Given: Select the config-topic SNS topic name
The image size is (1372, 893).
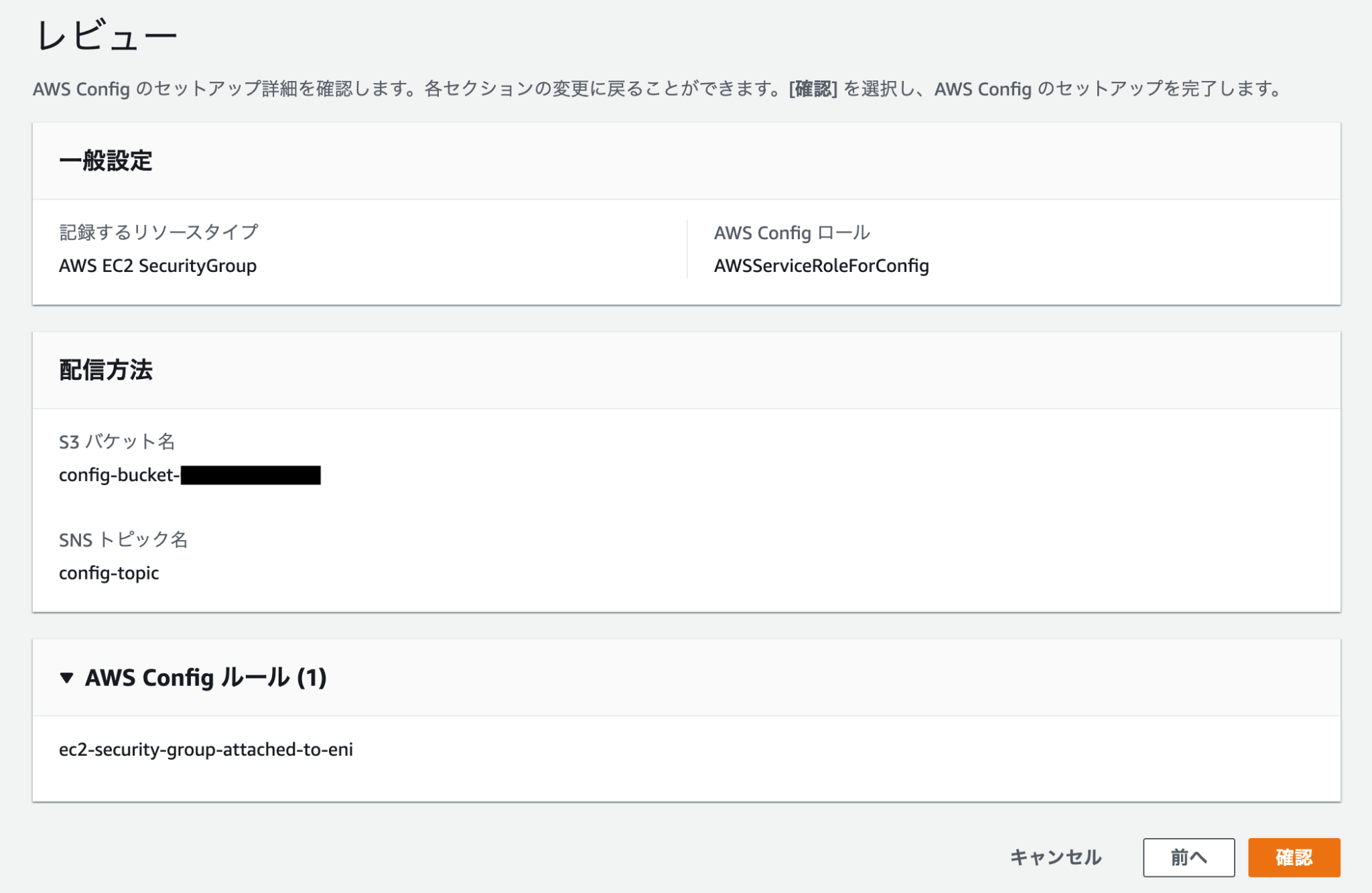Looking at the screenshot, I should [109, 573].
